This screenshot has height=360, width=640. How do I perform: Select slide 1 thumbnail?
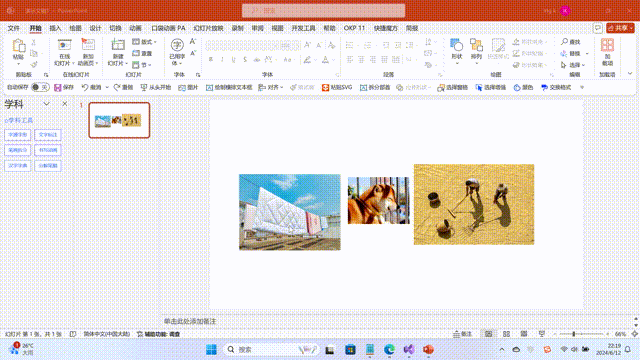click(119, 120)
